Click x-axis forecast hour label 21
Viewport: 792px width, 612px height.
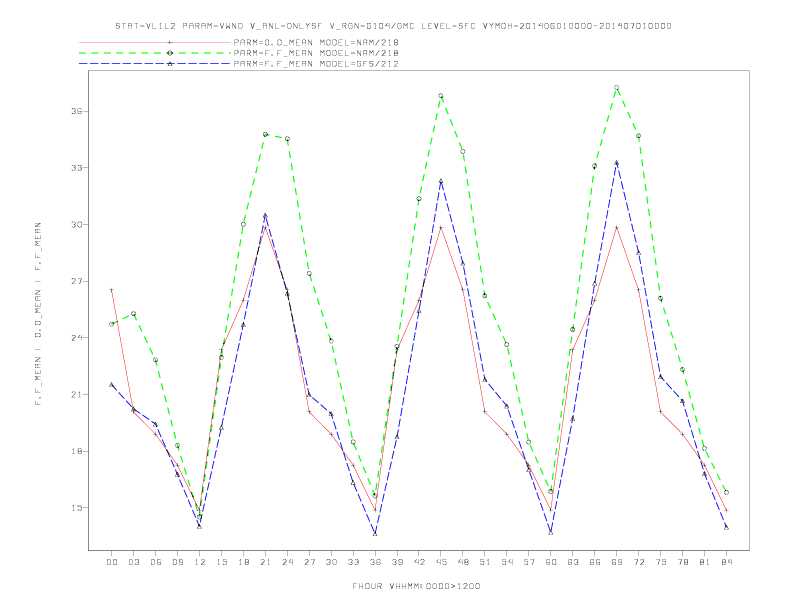265,562
